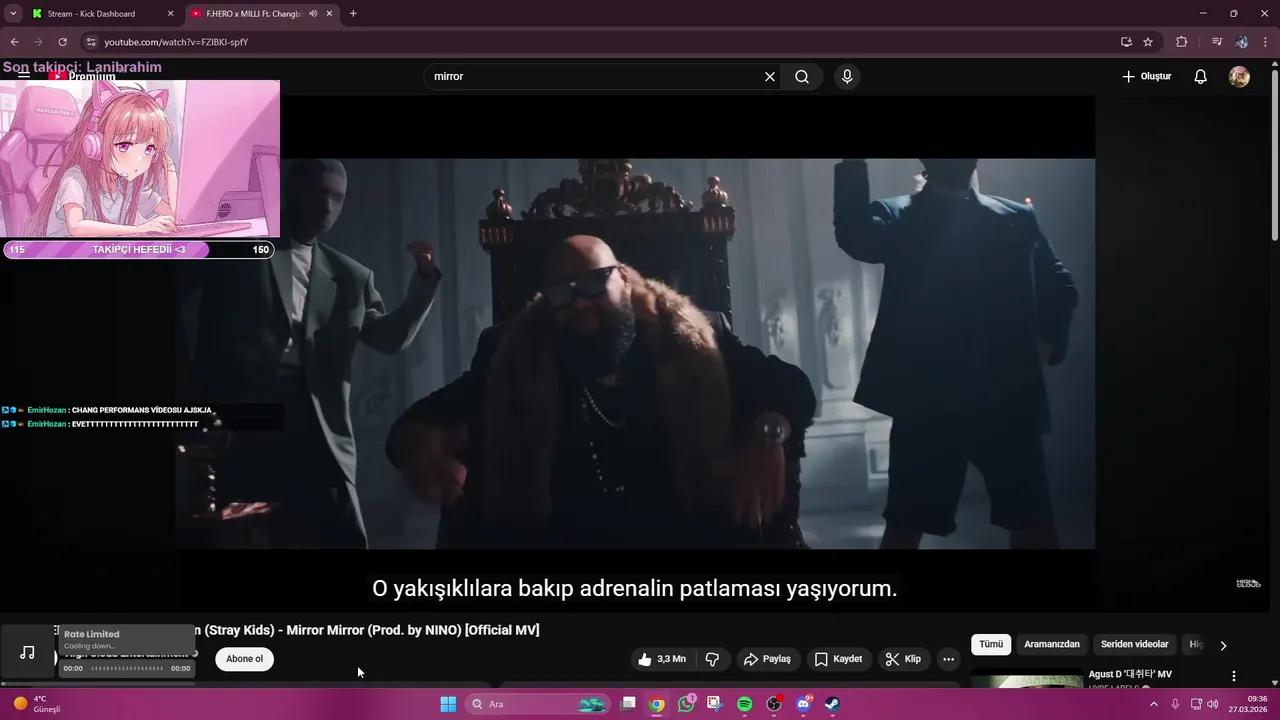Viewport: 1280px width, 720px height.
Task: Open Snipping Tool from taskbar
Action: click(714, 704)
